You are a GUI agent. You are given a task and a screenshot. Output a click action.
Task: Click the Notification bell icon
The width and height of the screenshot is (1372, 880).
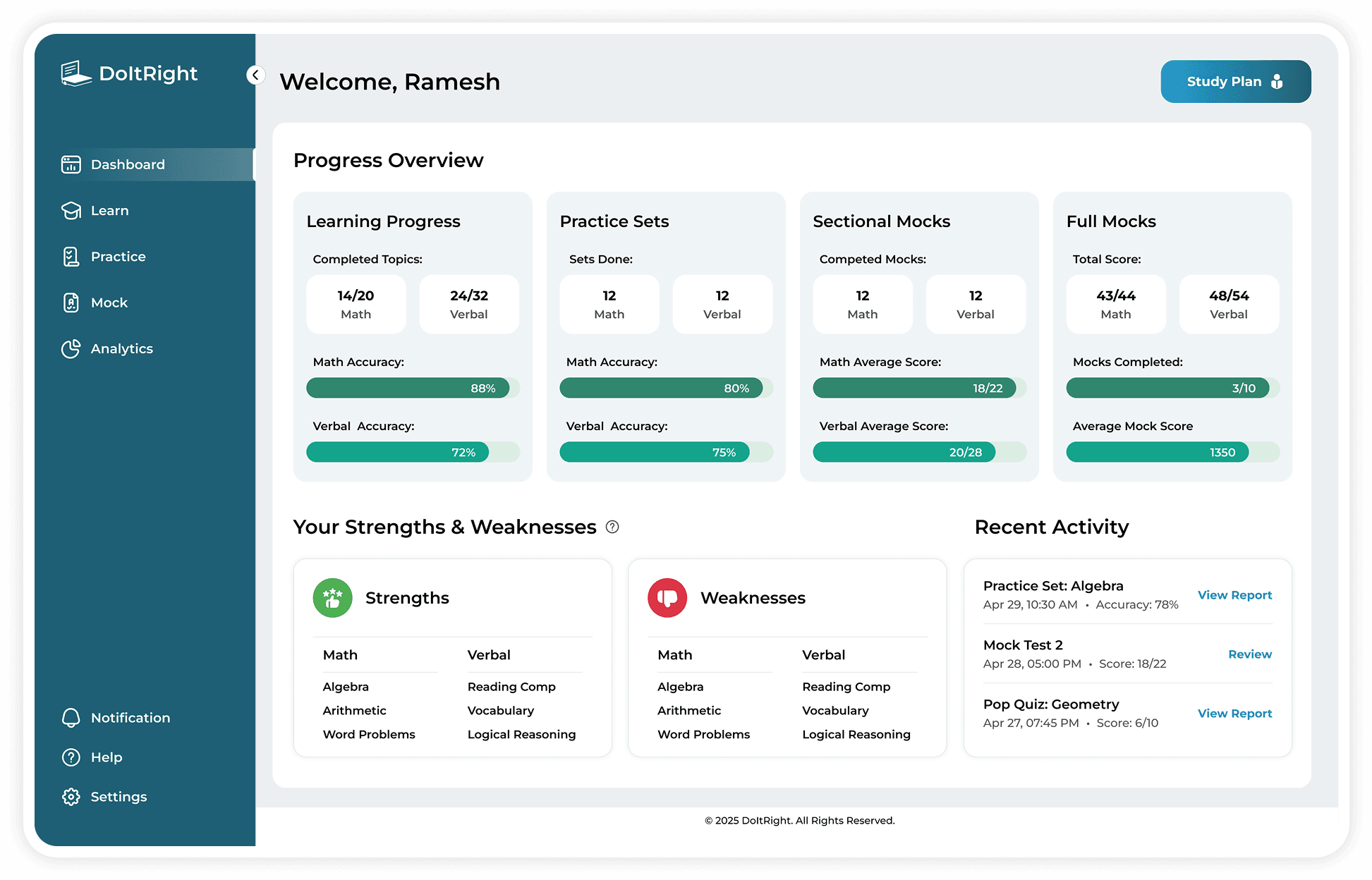[71, 718]
